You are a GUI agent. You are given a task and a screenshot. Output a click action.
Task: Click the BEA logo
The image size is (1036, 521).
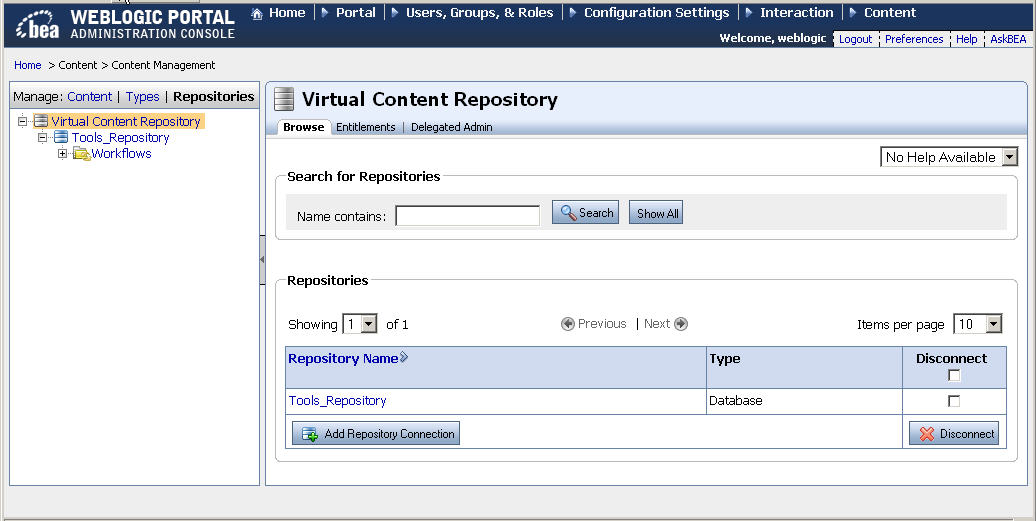pos(38,24)
